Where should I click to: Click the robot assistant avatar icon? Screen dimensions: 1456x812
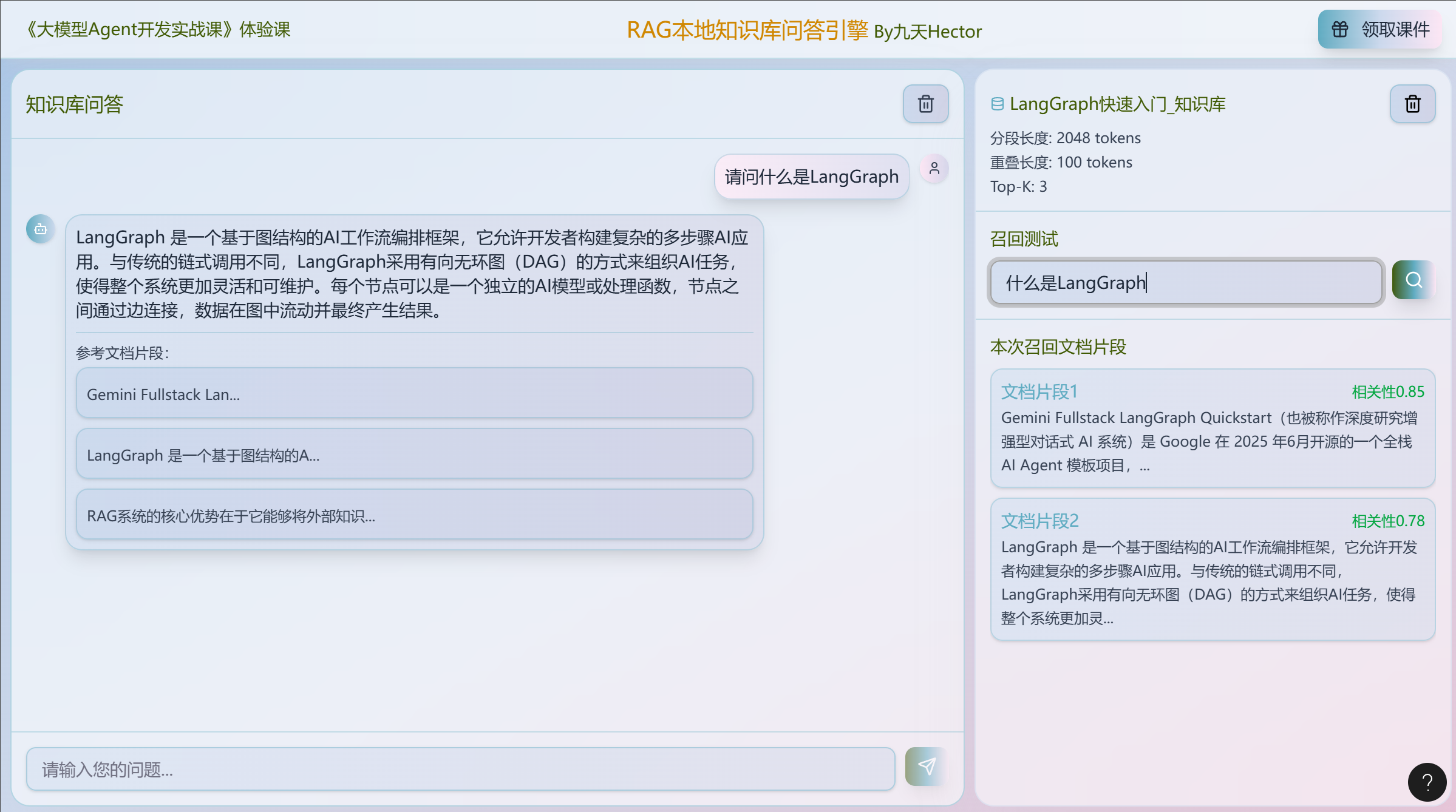coord(41,229)
